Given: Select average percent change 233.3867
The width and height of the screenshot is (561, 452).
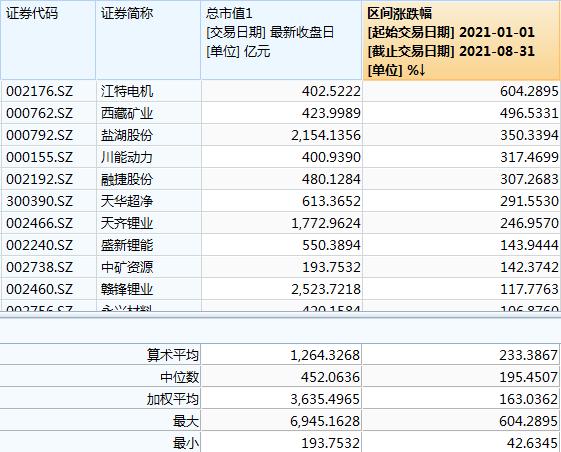Looking at the screenshot, I should 528,355.
